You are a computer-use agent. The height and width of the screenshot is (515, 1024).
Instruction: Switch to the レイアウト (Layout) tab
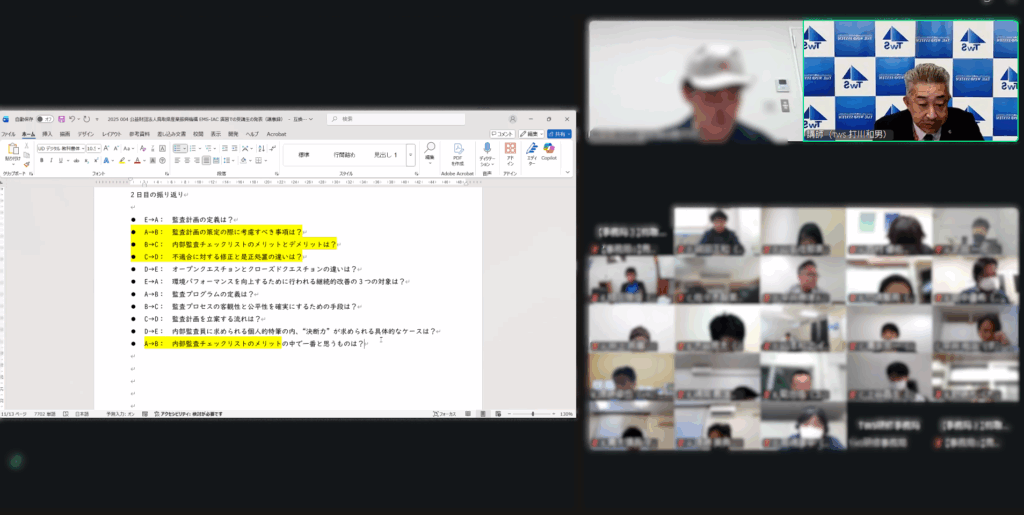110,133
